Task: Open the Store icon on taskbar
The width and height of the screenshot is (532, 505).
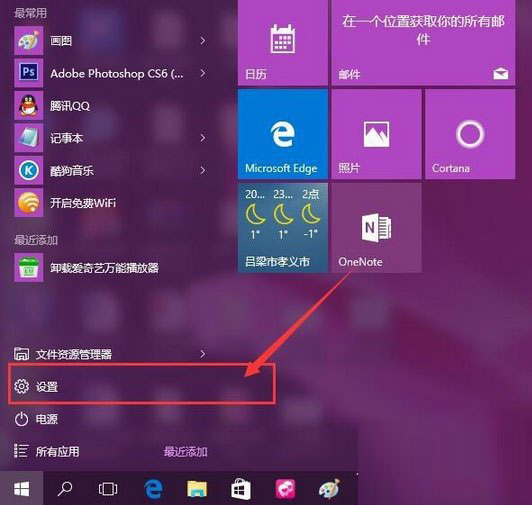Action: pos(241,489)
